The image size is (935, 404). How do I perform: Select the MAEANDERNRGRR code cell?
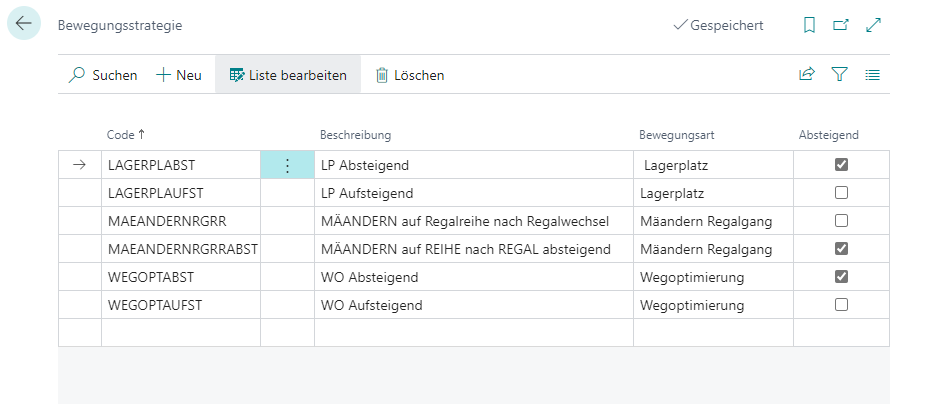167,220
